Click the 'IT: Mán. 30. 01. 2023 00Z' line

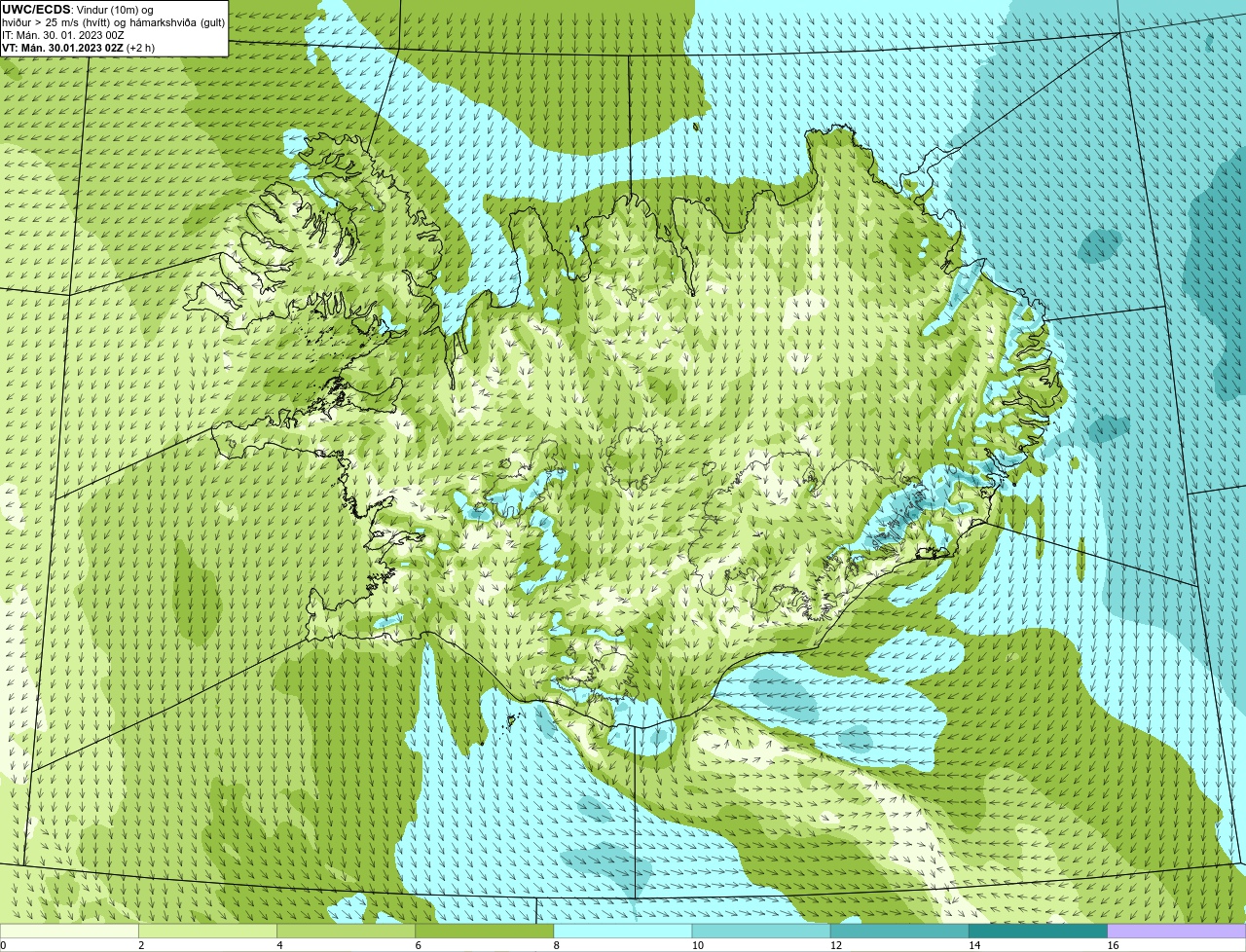[63, 35]
